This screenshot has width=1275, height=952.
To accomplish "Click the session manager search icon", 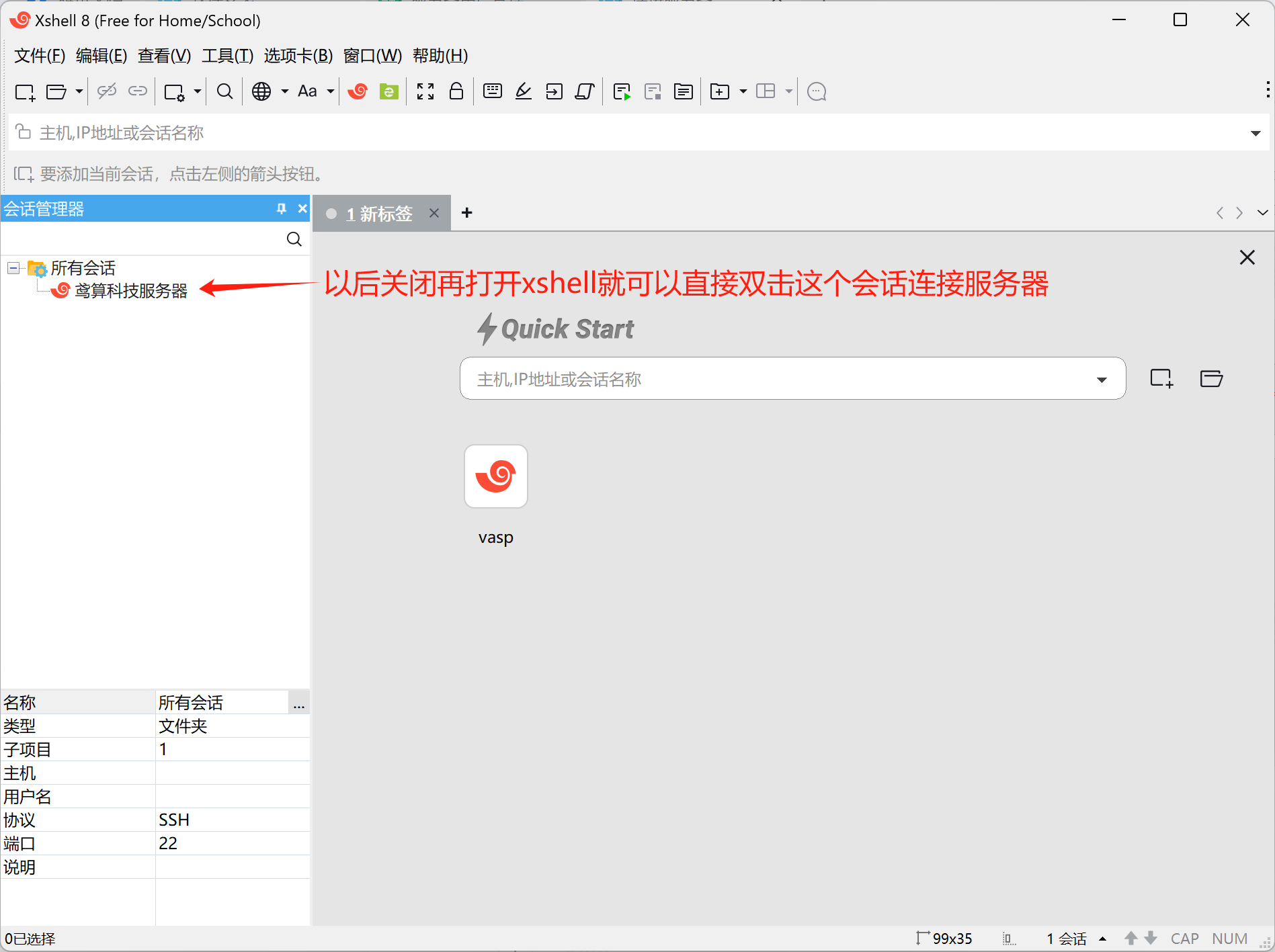I will tap(294, 239).
